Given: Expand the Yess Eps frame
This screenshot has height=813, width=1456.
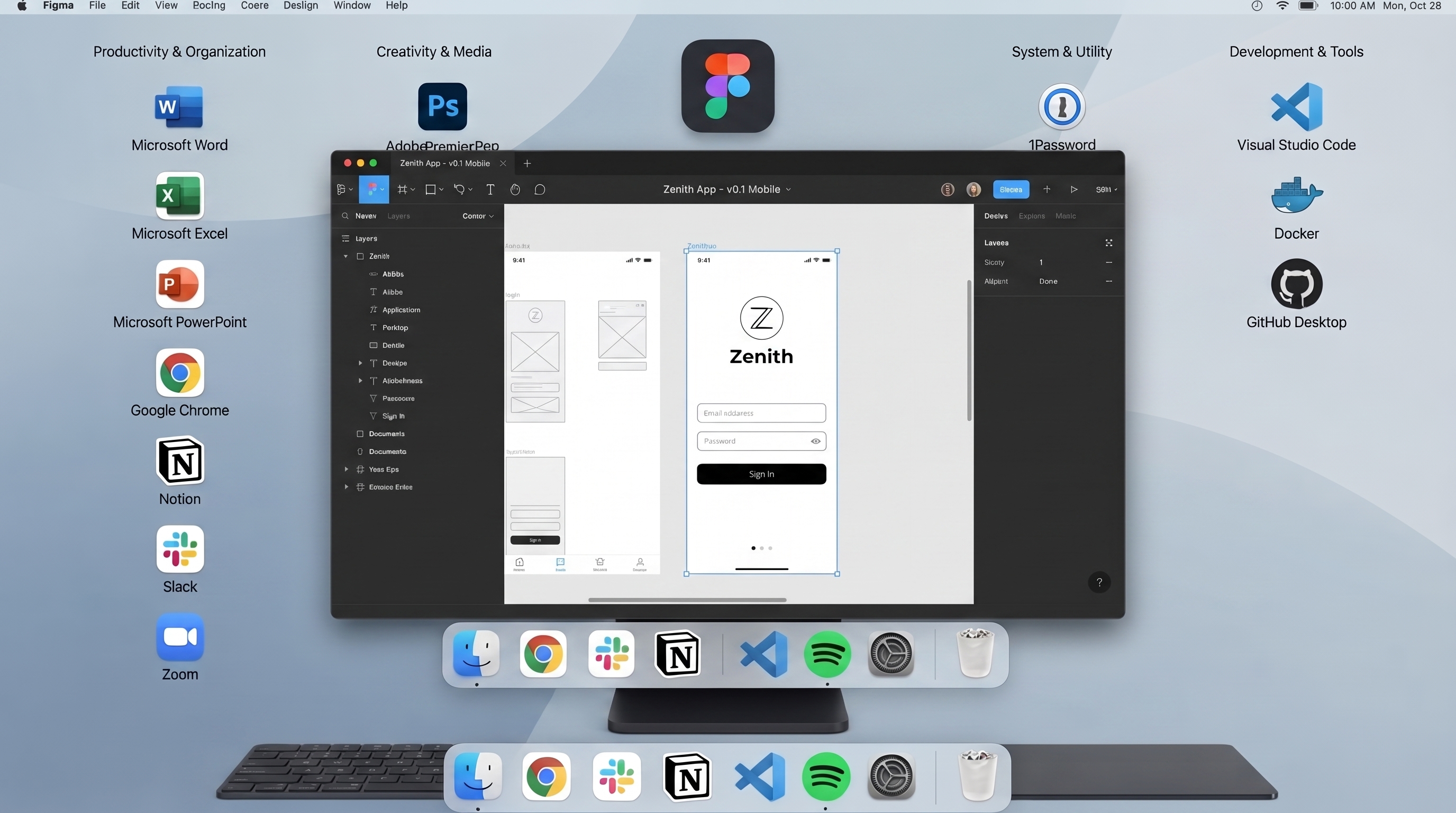Looking at the screenshot, I should click(x=346, y=469).
